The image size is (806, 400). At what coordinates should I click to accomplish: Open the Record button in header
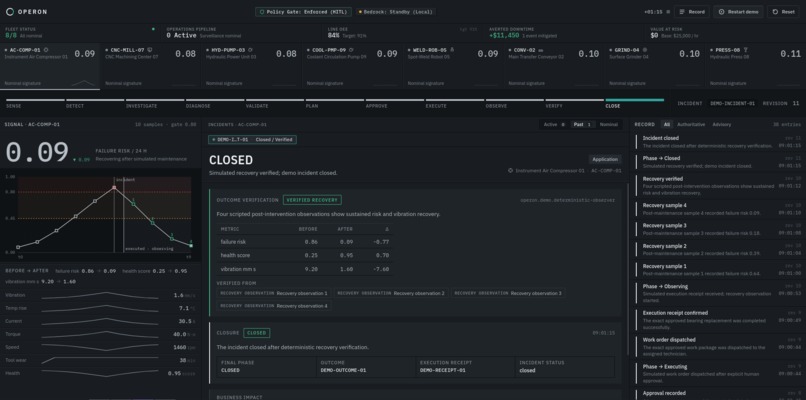[x=692, y=12]
